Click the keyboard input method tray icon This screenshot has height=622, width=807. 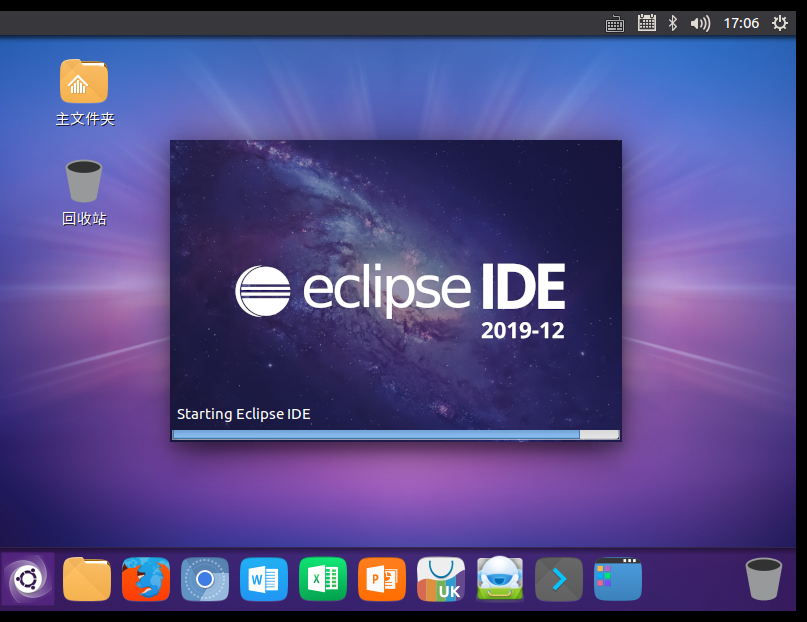(615, 24)
